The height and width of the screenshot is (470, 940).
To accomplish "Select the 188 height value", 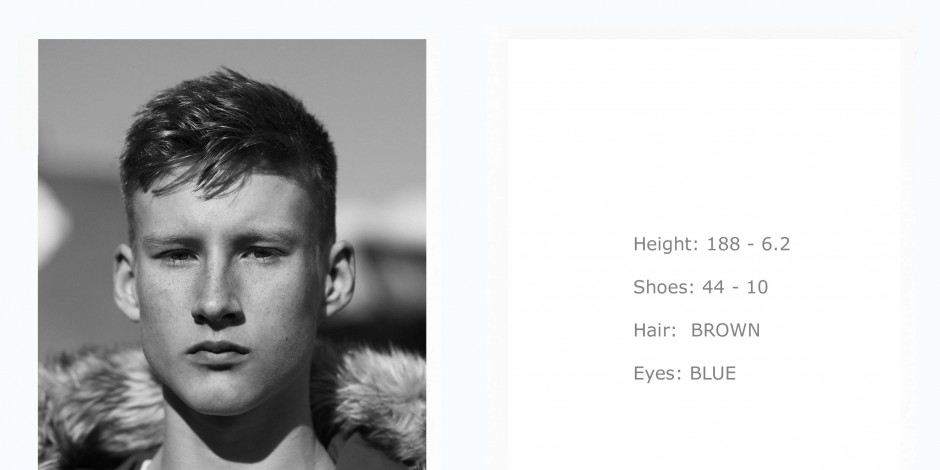I will [723, 244].
